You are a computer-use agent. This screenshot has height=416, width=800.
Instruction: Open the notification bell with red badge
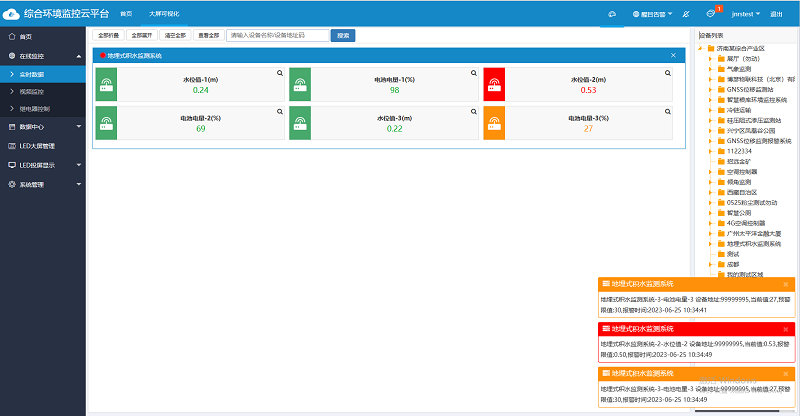click(x=711, y=14)
